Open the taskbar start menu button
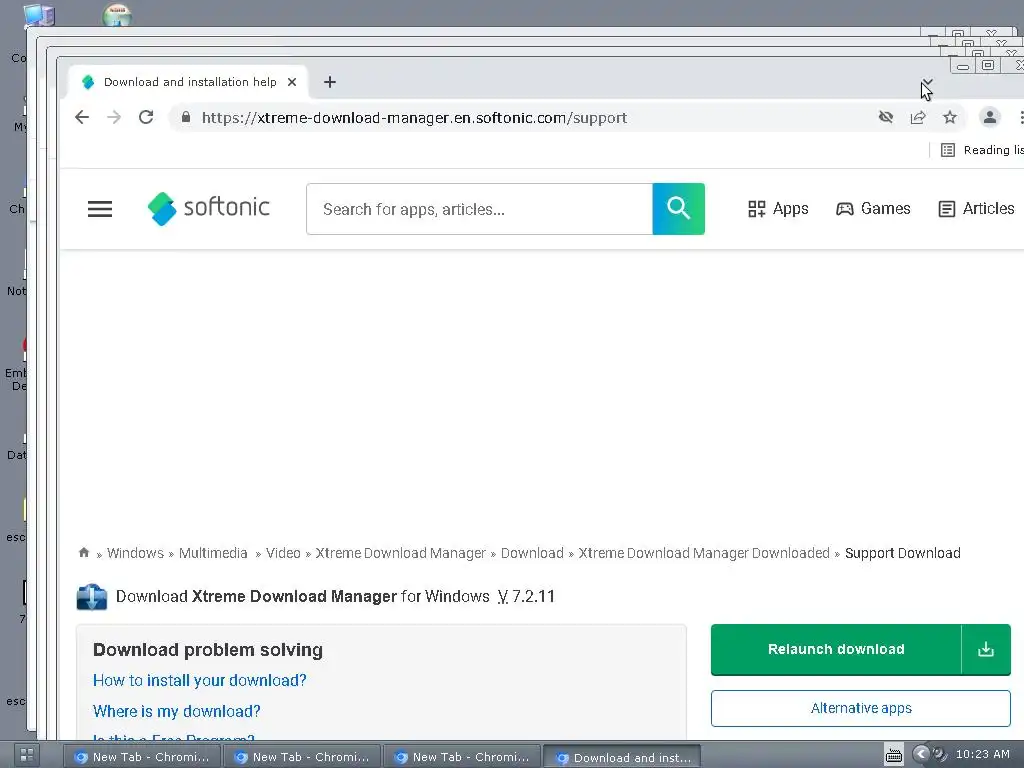Image resolution: width=1024 pixels, height=768 pixels. click(x=27, y=756)
